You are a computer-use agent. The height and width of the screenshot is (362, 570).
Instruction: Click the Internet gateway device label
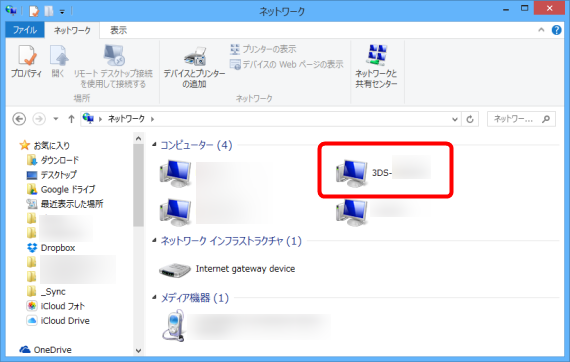tap(245, 269)
